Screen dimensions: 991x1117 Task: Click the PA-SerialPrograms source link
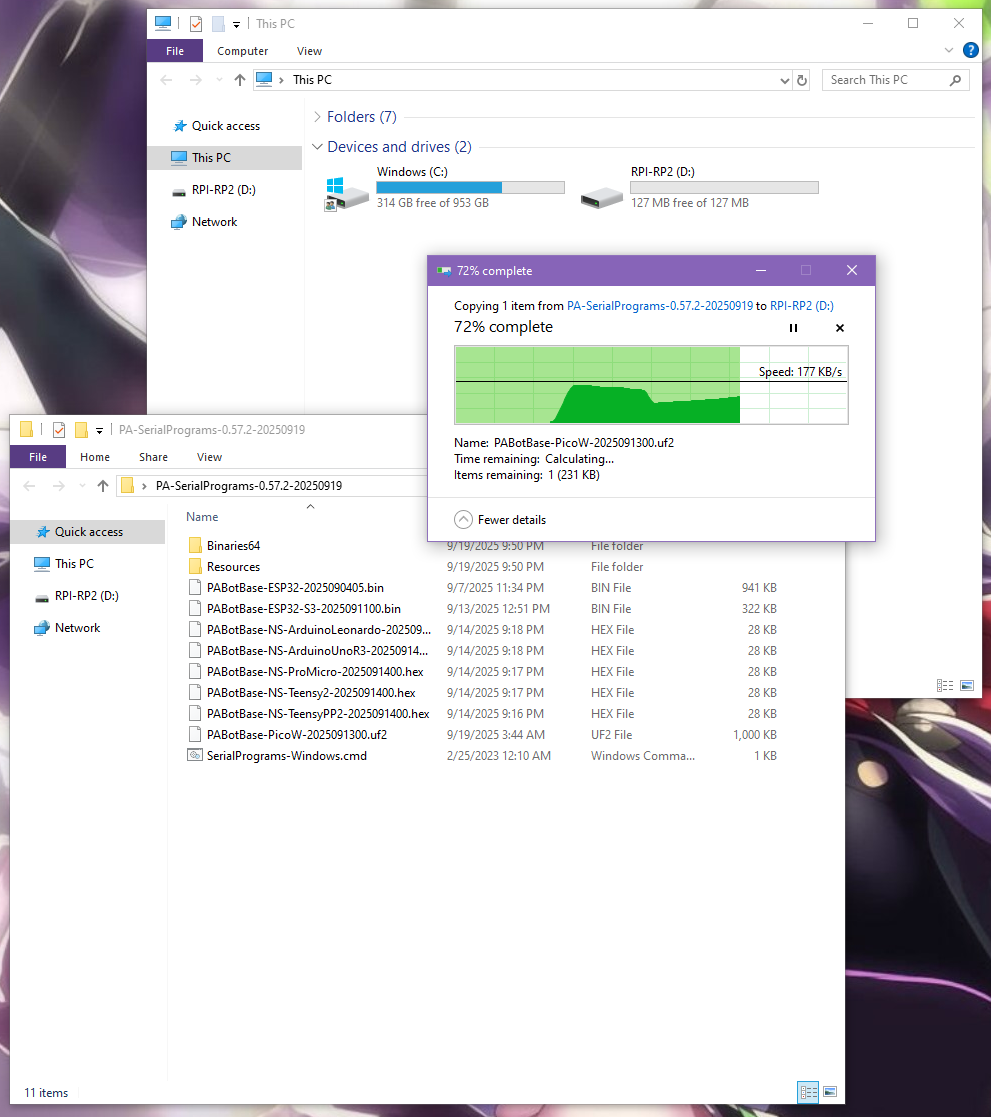pos(659,306)
